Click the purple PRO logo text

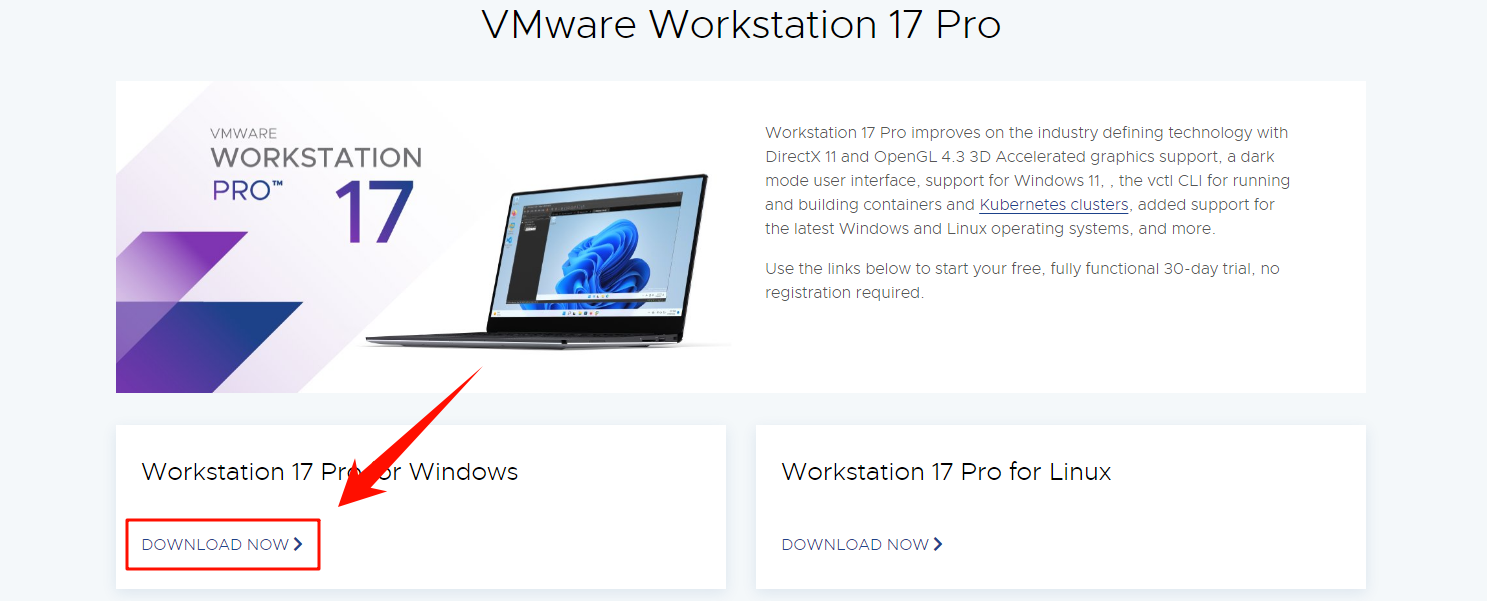point(247,190)
